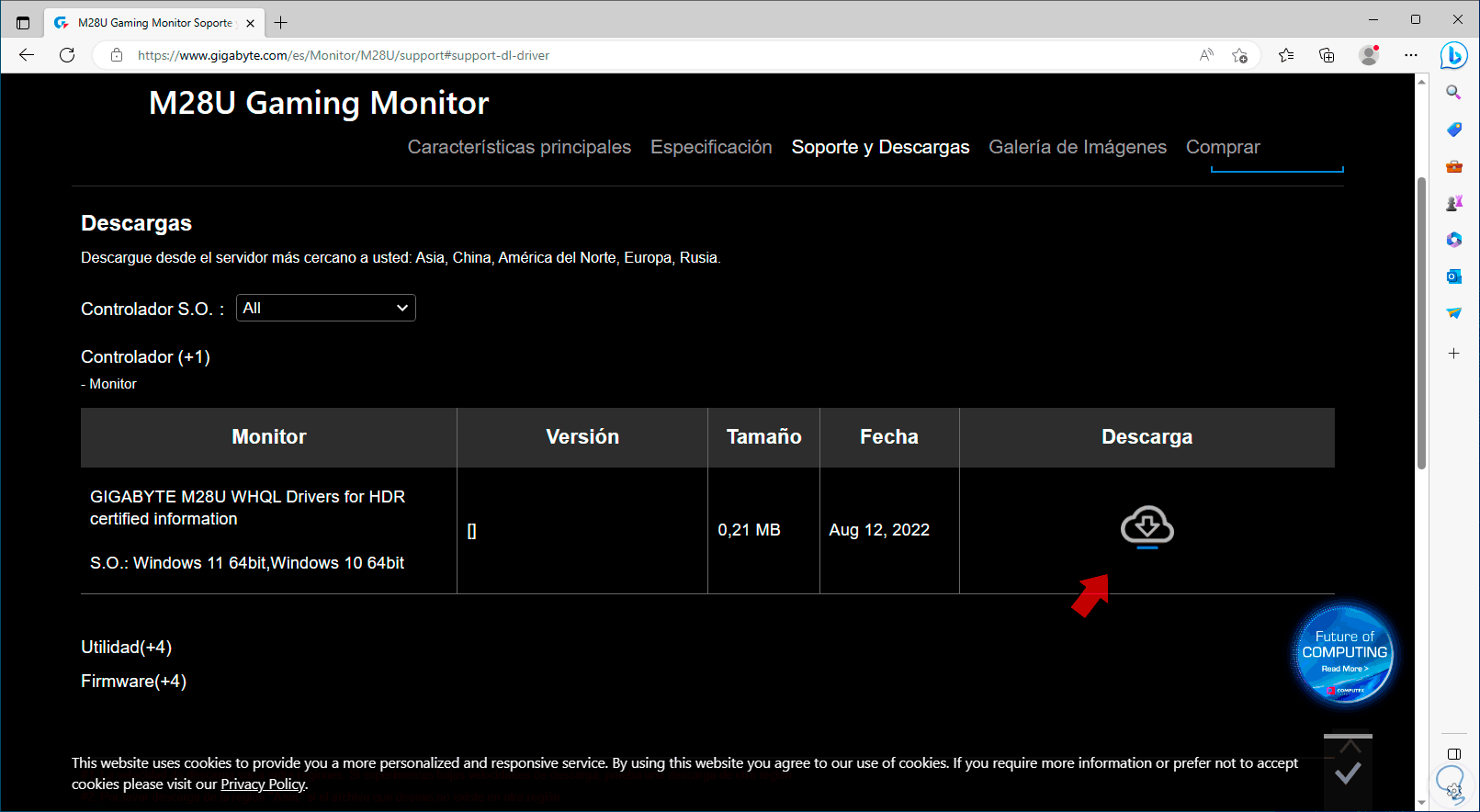The height and width of the screenshot is (812, 1480).
Task: Click the 'S.O.: Windows 11 64bit,Windows 10 64bit' text
Action: click(247, 563)
